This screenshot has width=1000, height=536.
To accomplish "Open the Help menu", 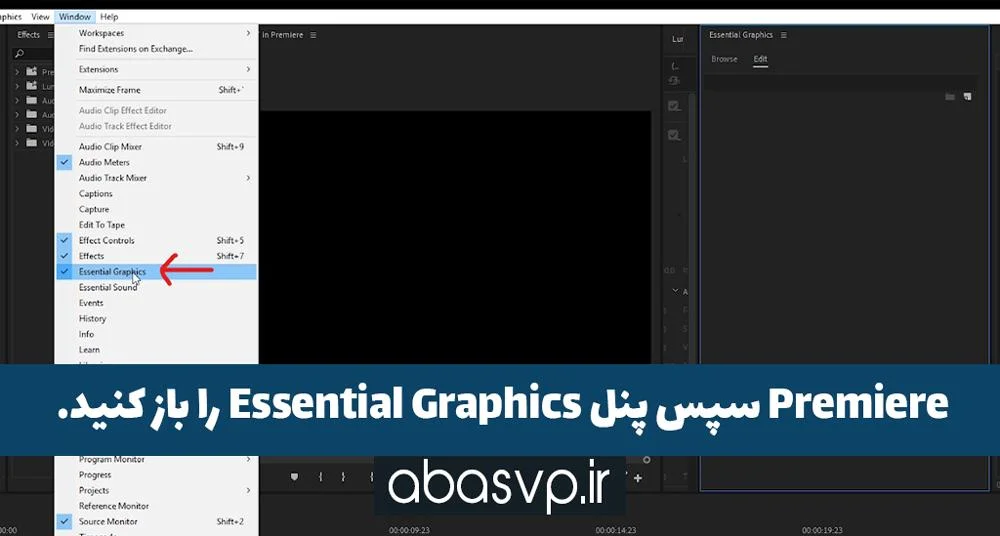I will point(109,17).
